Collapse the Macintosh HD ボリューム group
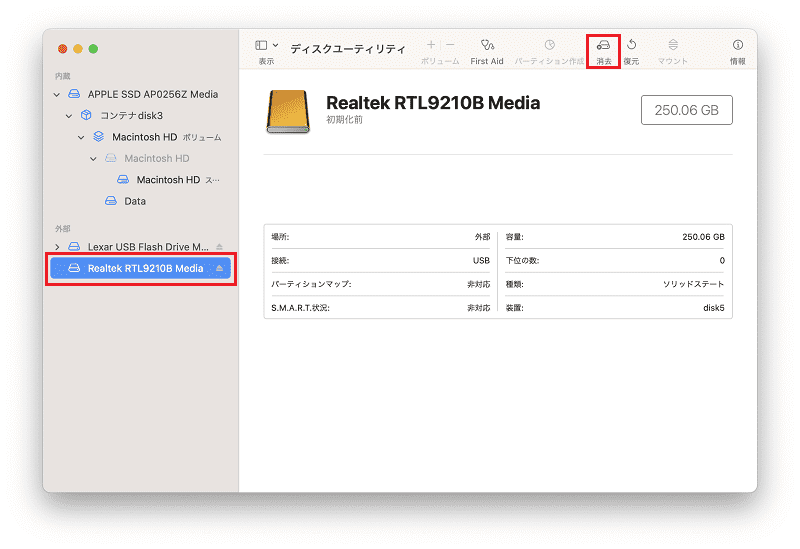Image resolution: width=800 pixels, height=549 pixels. click(81, 137)
